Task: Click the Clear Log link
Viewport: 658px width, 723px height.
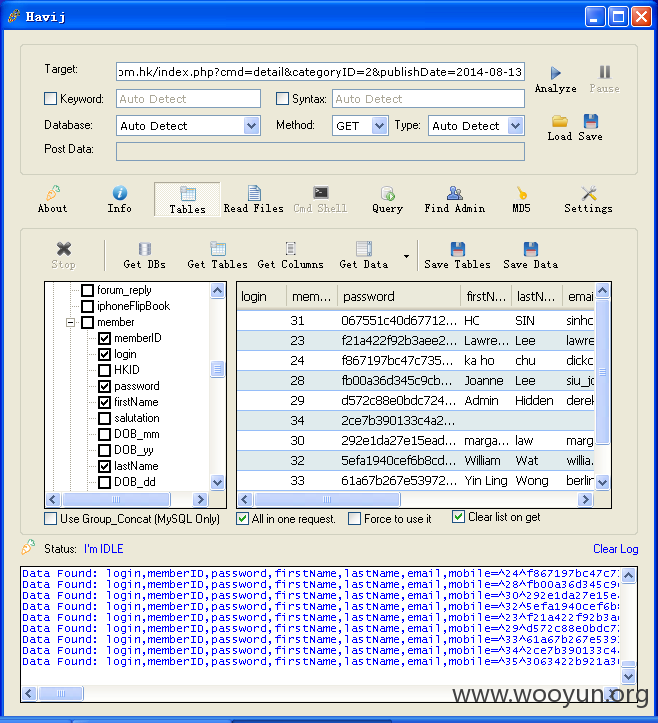Action: [616, 549]
